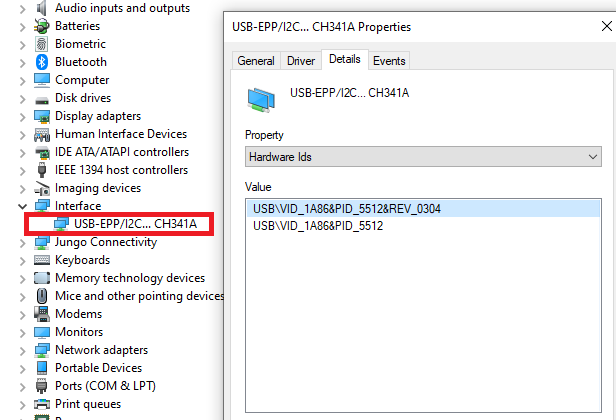The width and height of the screenshot is (616, 420).
Task: Collapse the Interface tree node
Action: [23, 206]
